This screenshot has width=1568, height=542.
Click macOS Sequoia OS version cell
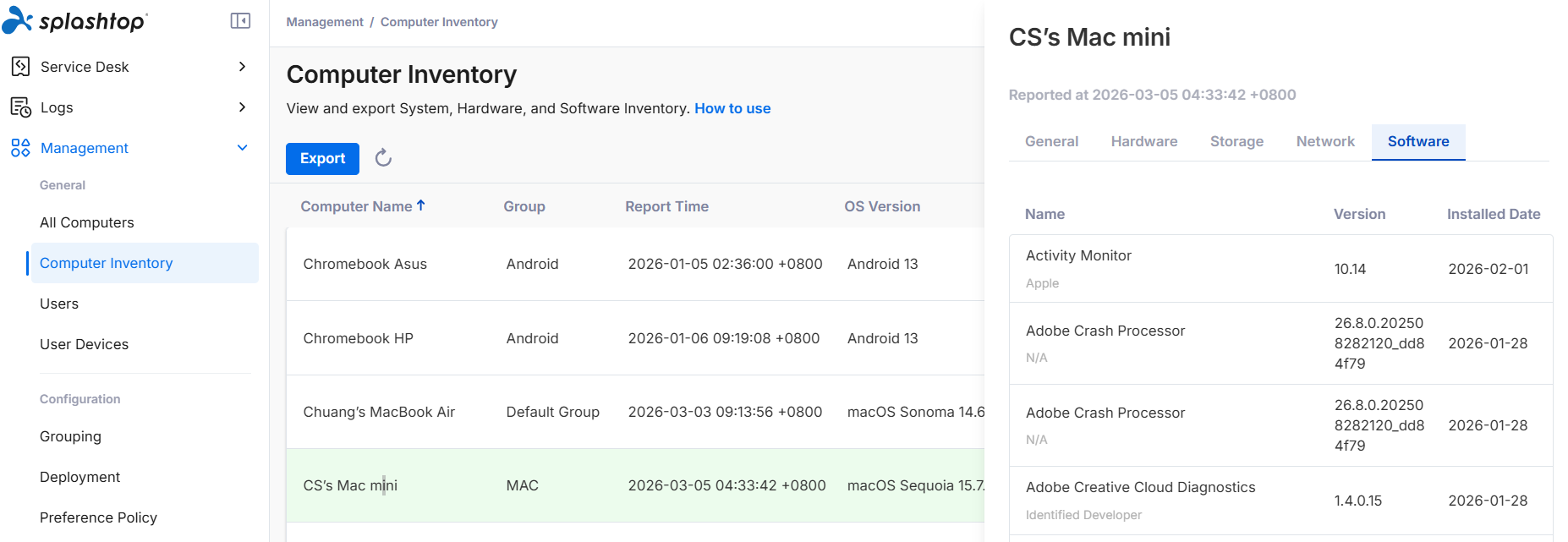coord(916,485)
